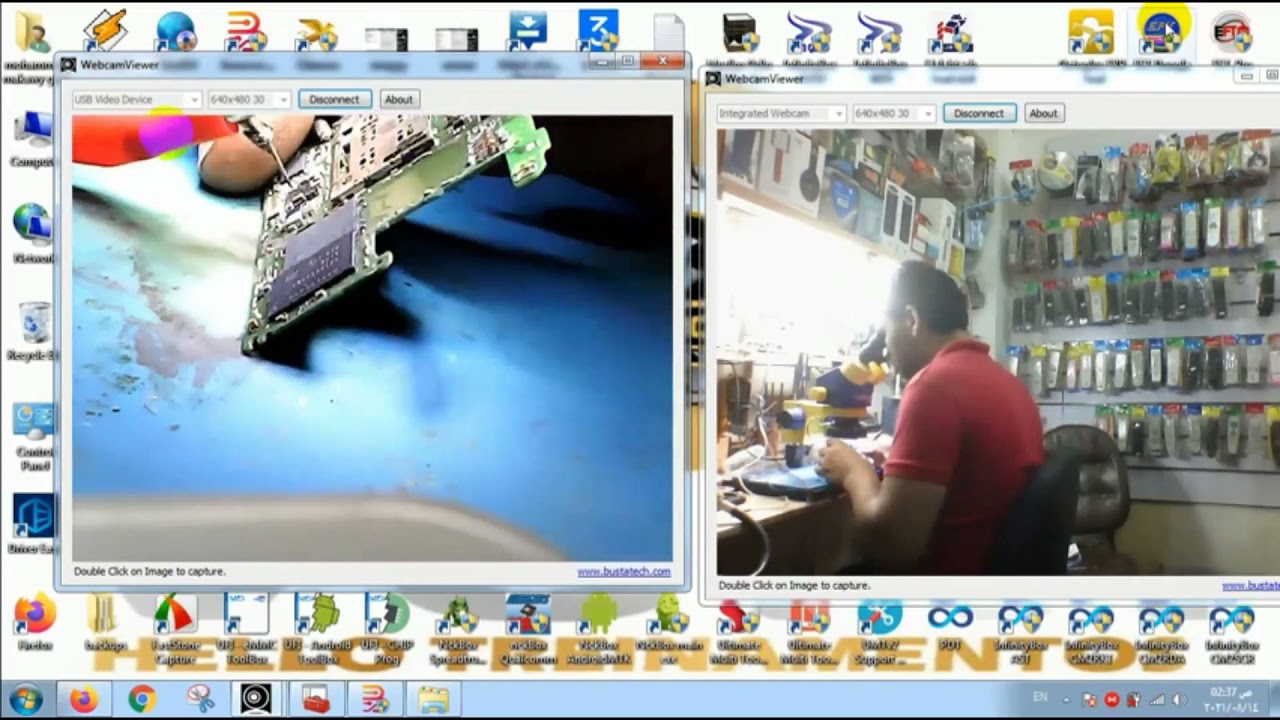This screenshot has height=720, width=1280.
Task: Launch NckBox AndroidMTK shortcut
Action: pyautogui.click(x=598, y=628)
